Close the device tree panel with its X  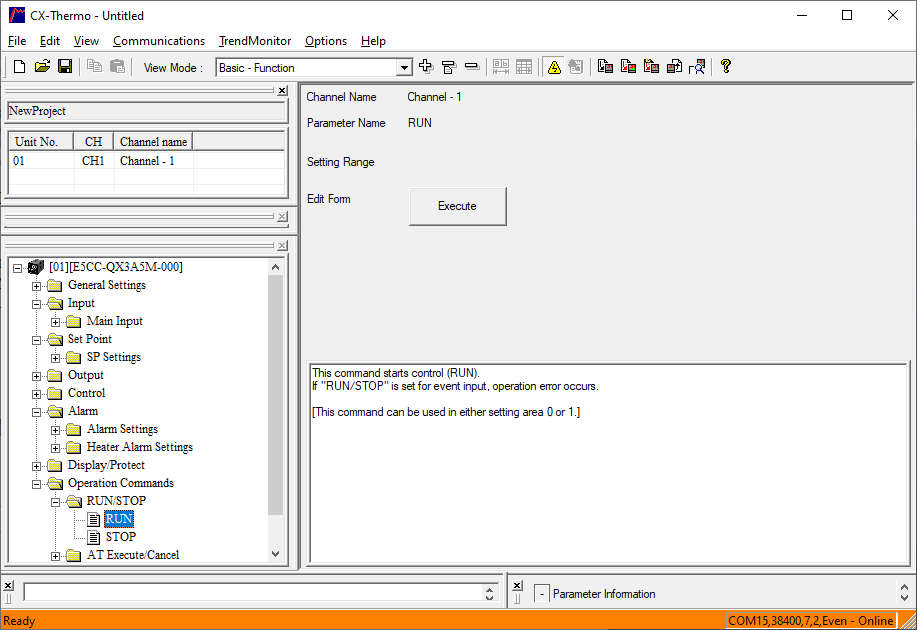pos(282,245)
